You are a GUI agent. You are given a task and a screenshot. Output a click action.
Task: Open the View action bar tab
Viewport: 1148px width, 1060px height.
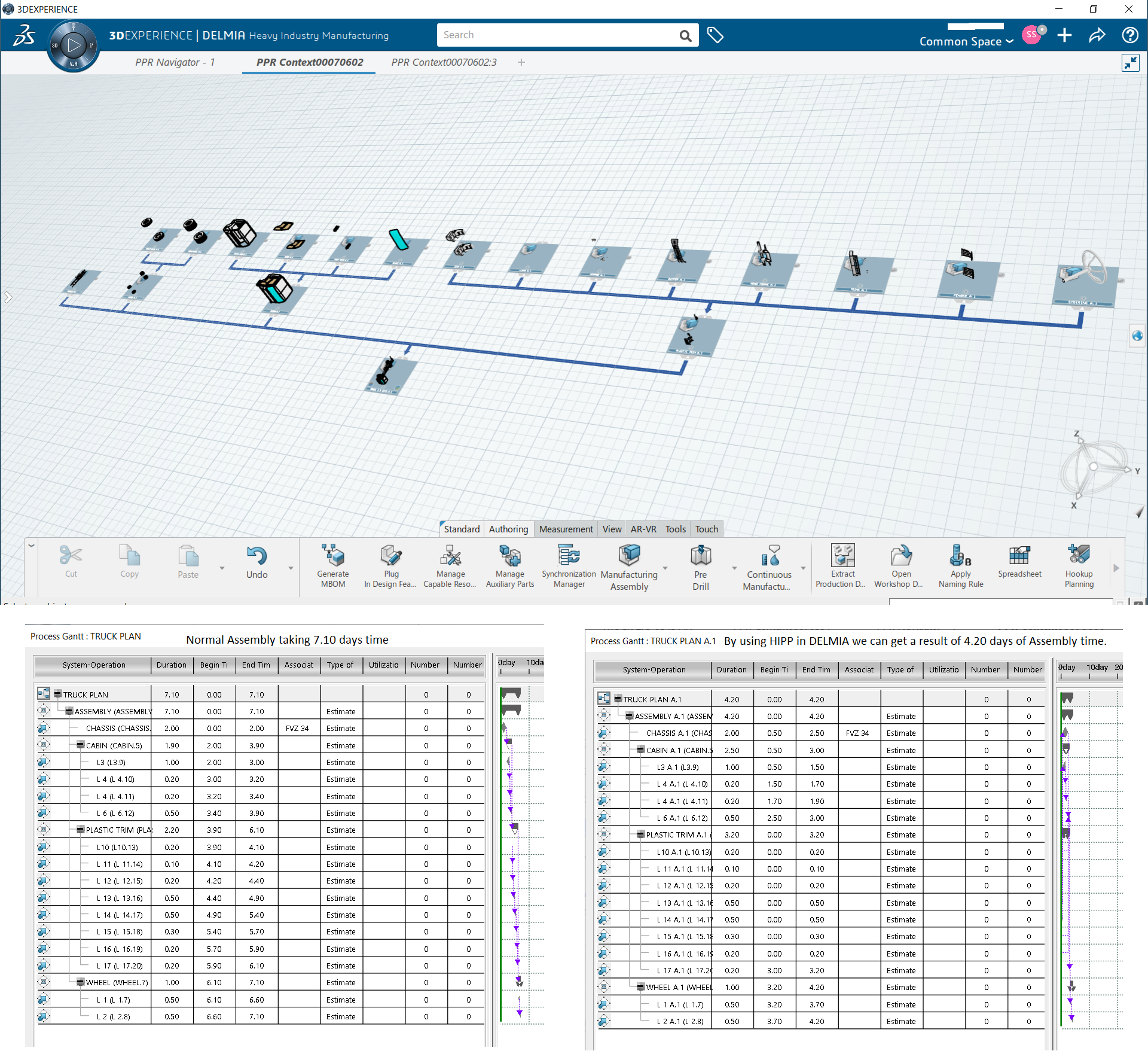612,529
